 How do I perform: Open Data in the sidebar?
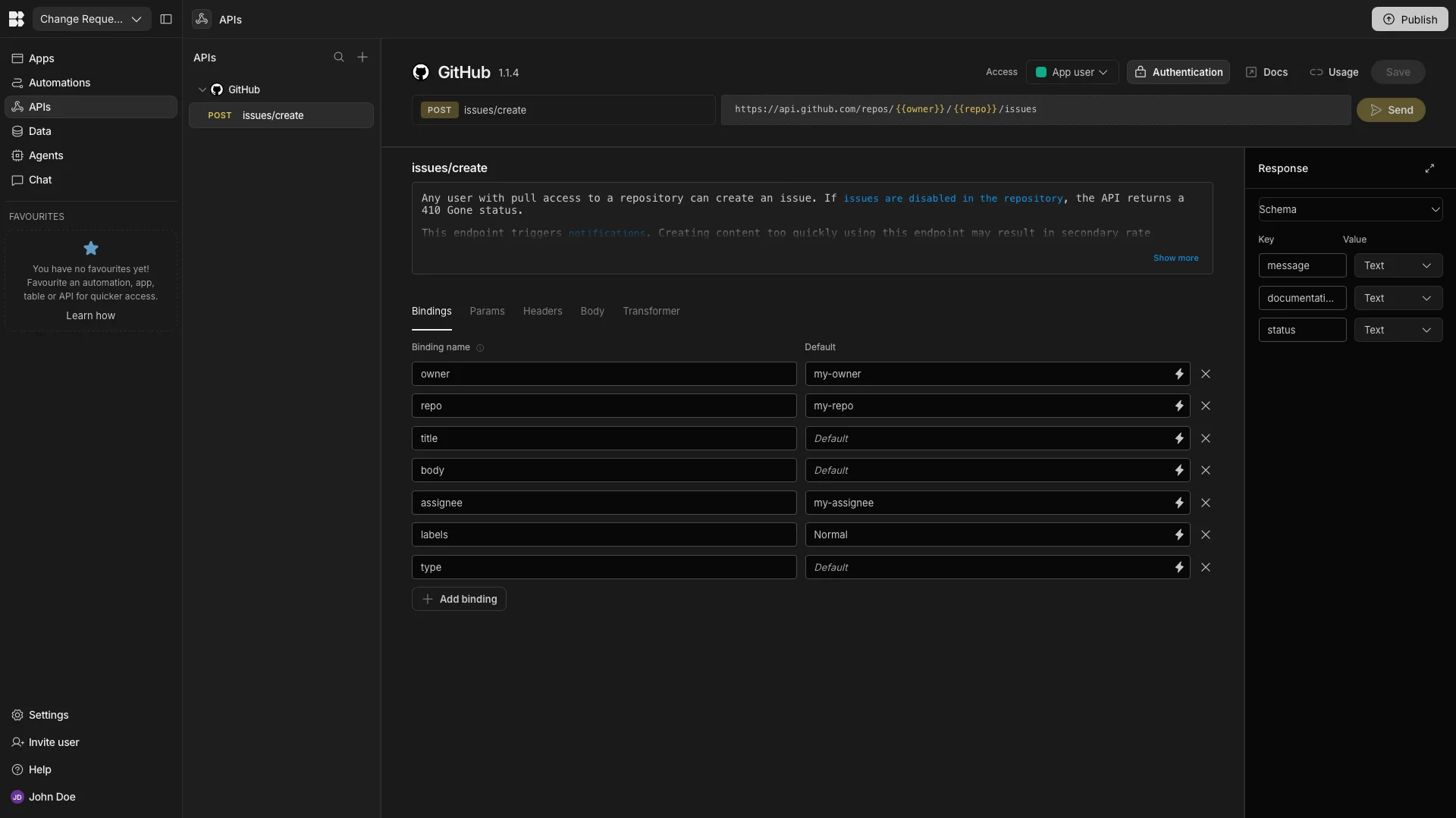coord(91,131)
